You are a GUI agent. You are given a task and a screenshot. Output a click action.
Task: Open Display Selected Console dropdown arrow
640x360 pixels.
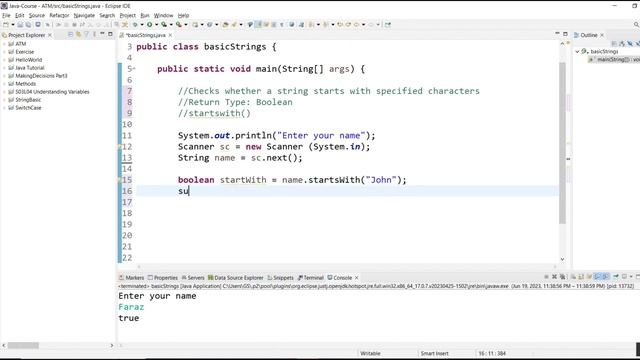click(x=631, y=277)
